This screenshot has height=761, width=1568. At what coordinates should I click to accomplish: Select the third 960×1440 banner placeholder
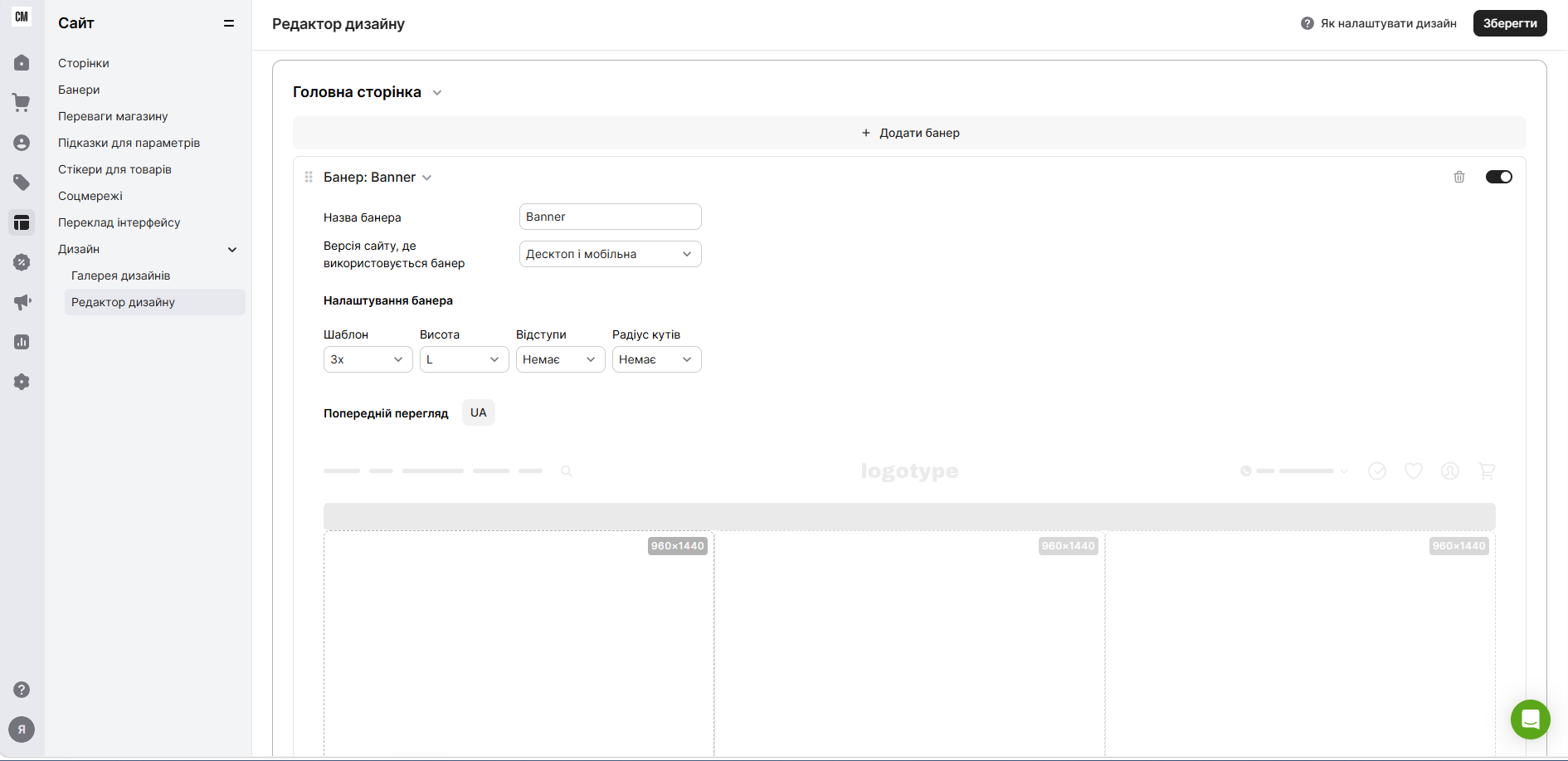point(1300,643)
